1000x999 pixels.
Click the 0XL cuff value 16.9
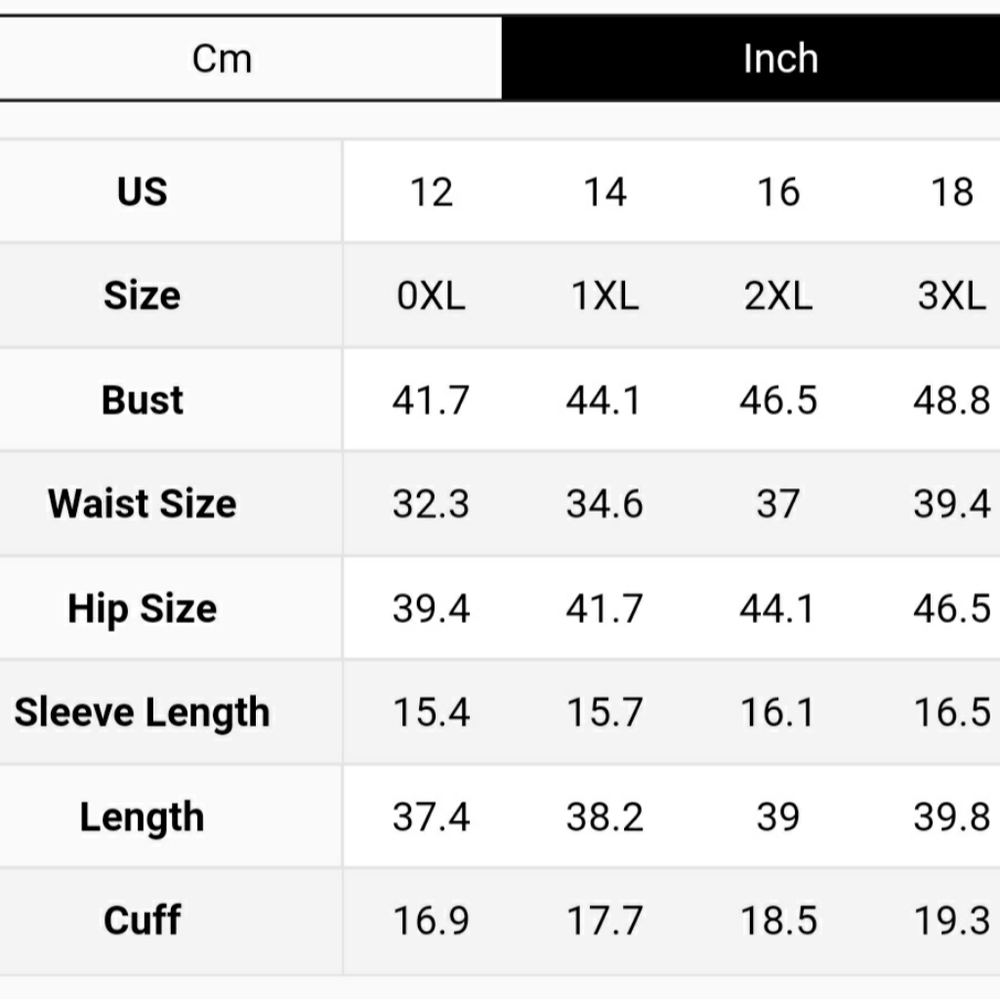(431, 921)
